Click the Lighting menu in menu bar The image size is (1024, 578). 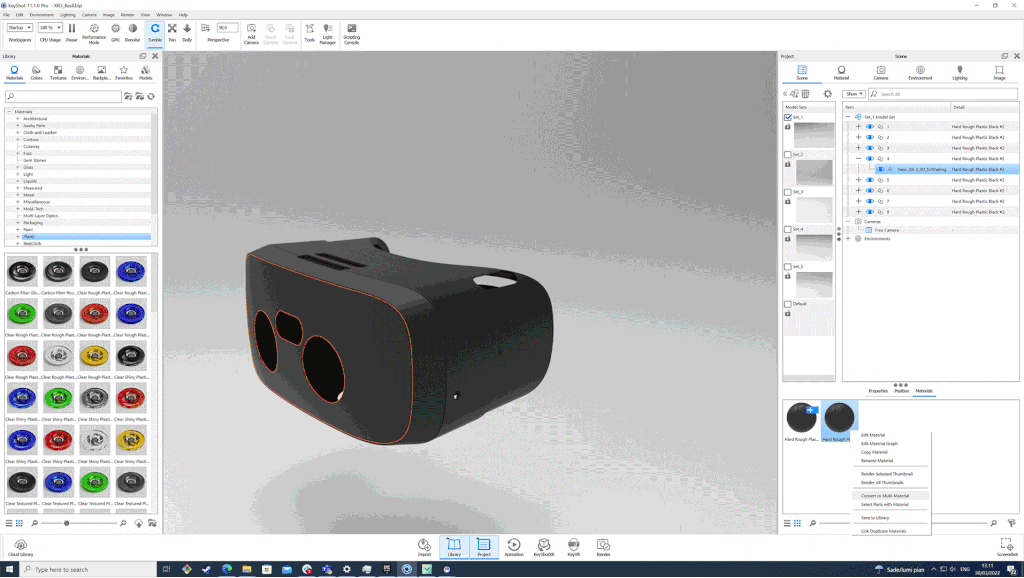pos(67,15)
